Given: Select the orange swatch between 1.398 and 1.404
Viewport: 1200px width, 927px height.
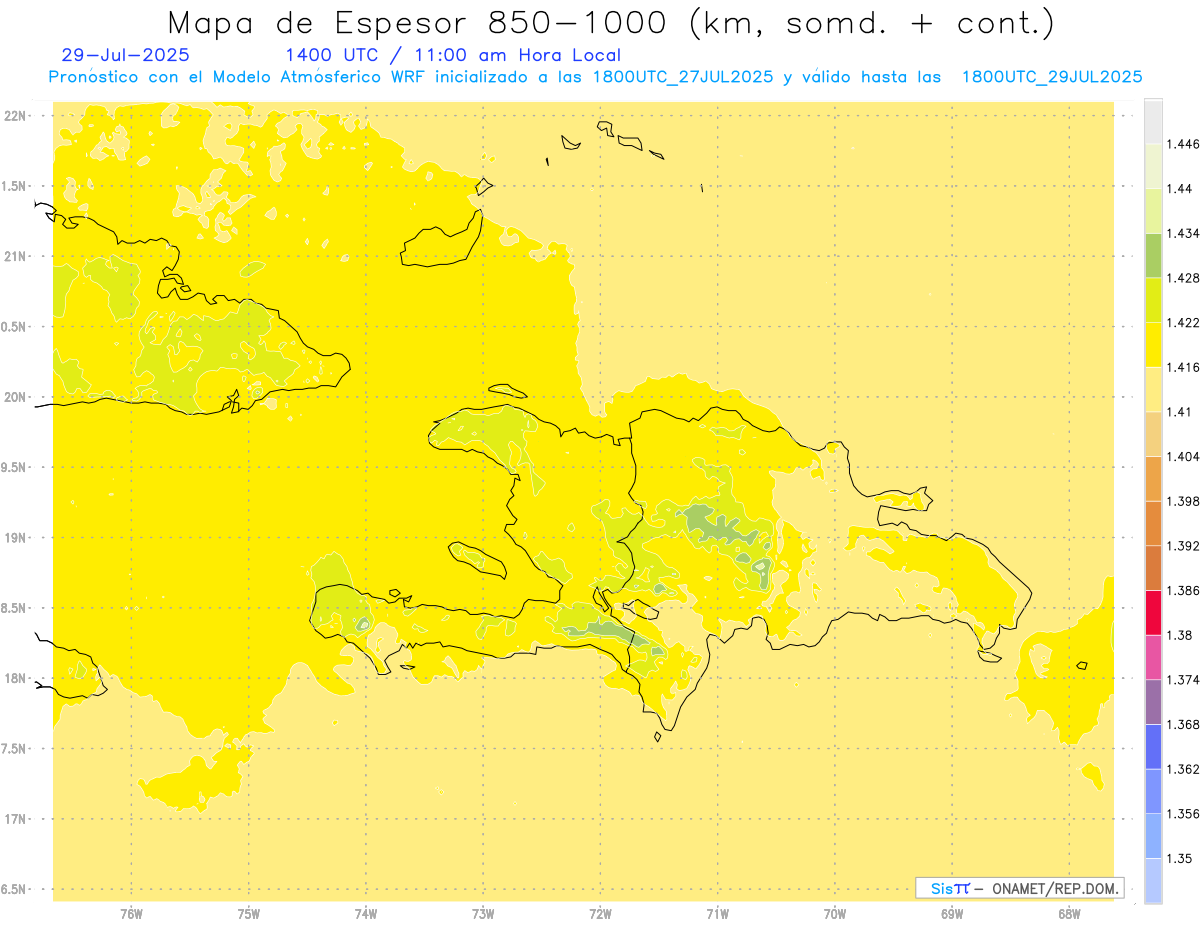Looking at the screenshot, I should pyautogui.click(x=1153, y=478).
